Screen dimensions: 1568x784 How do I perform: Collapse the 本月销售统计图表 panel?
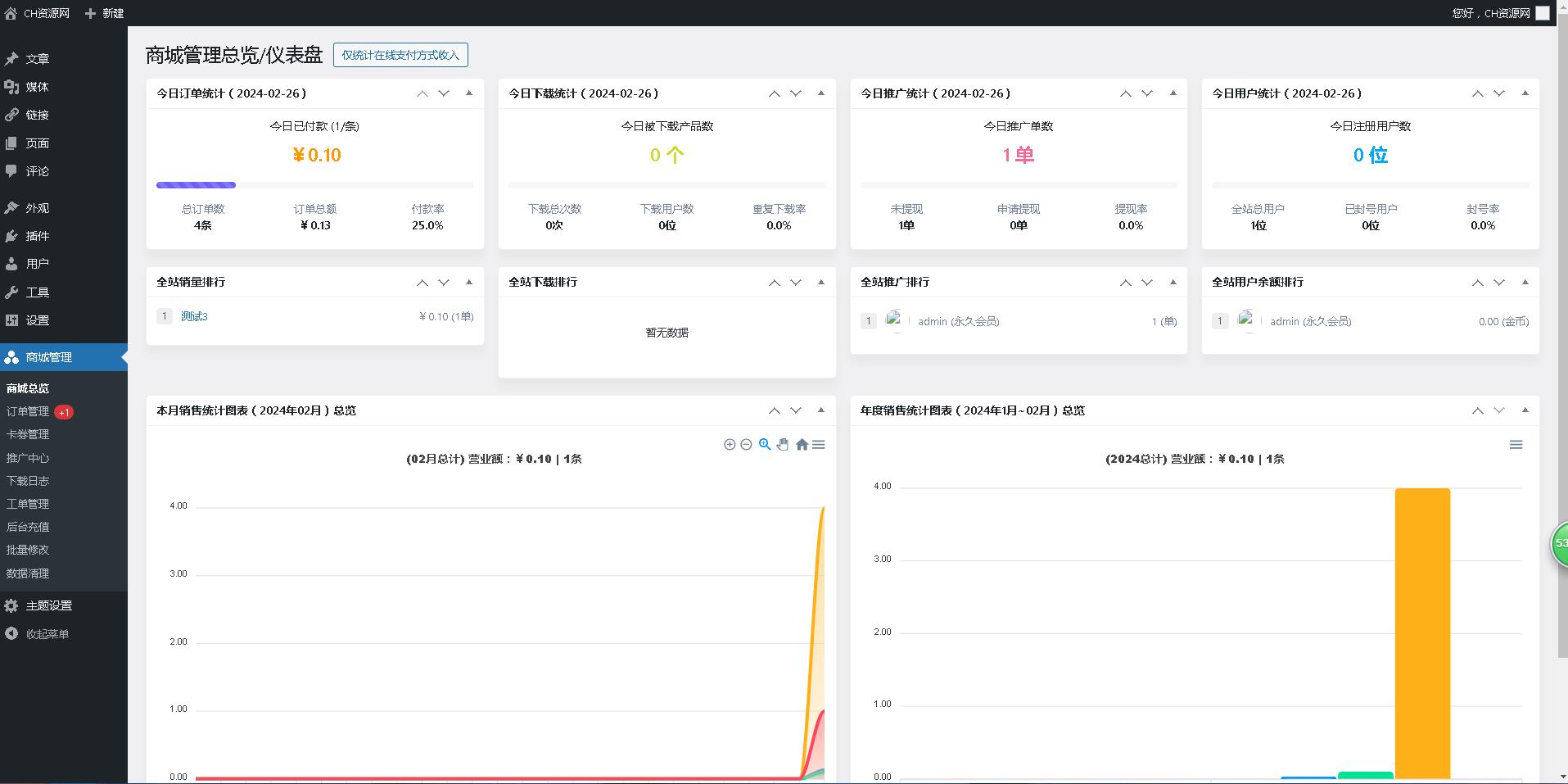coord(821,410)
